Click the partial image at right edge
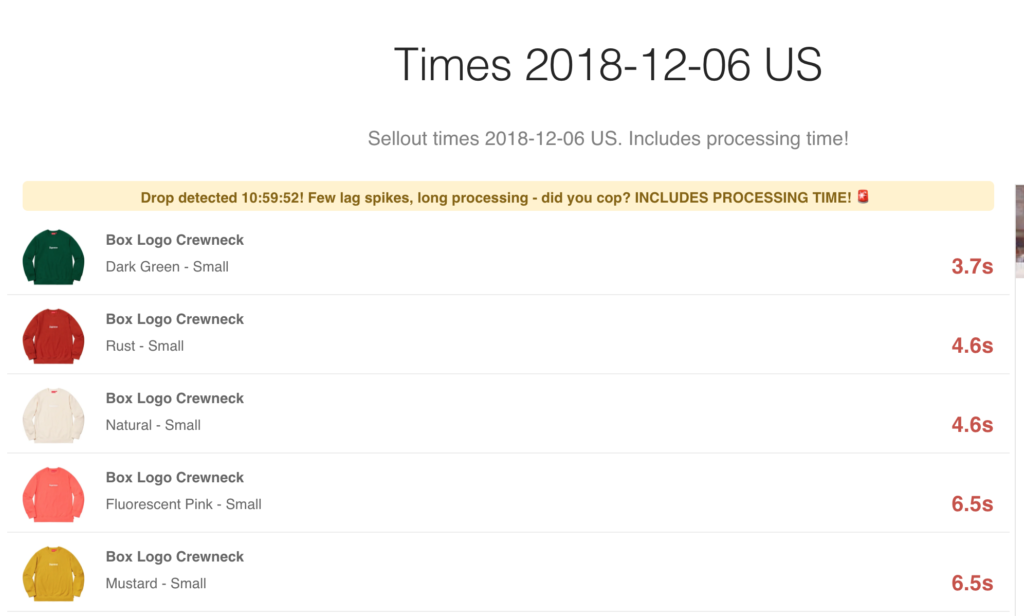 pos(1019,232)
